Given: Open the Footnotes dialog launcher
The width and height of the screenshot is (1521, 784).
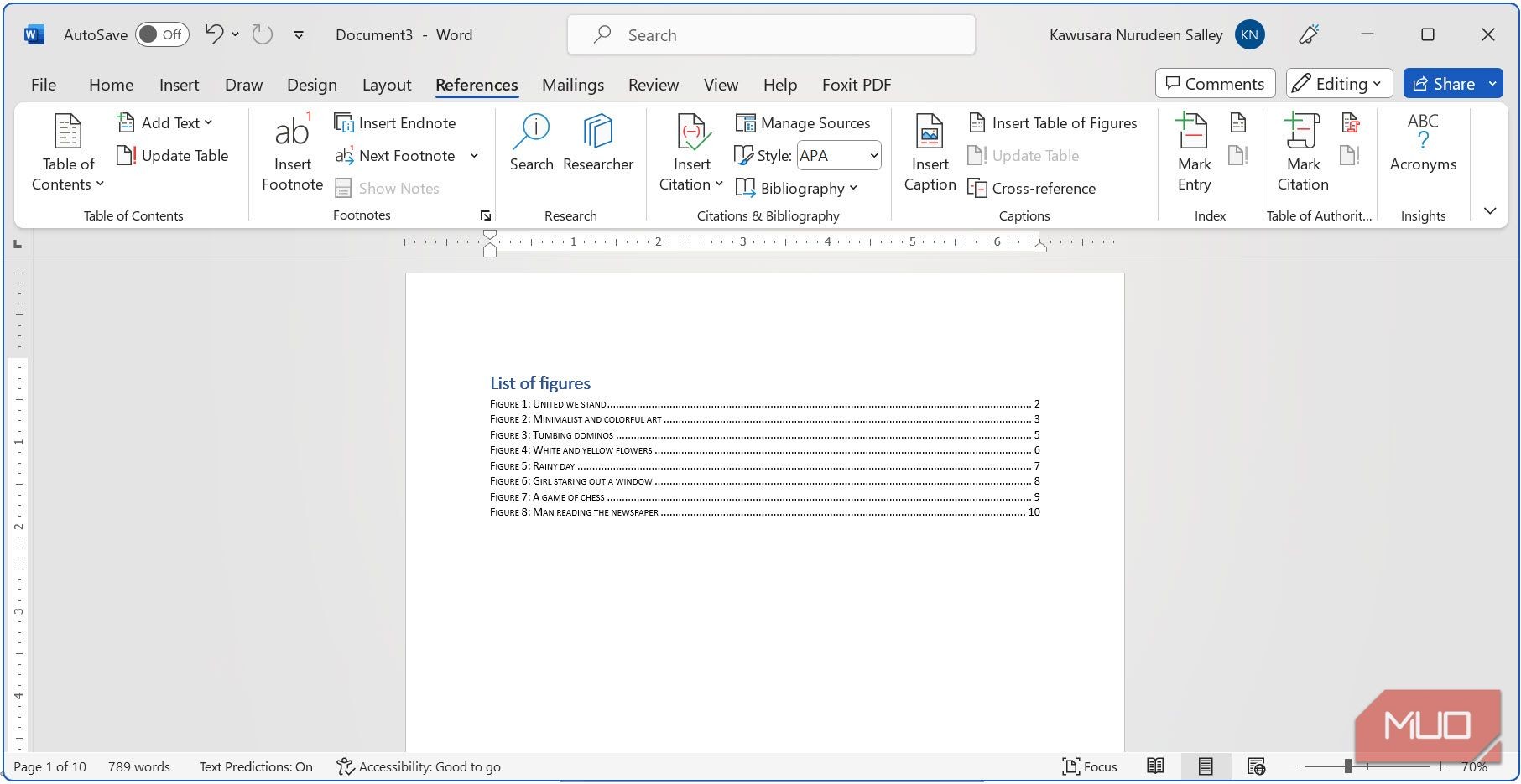Looking at the screenshot, I should coord(485,216).
